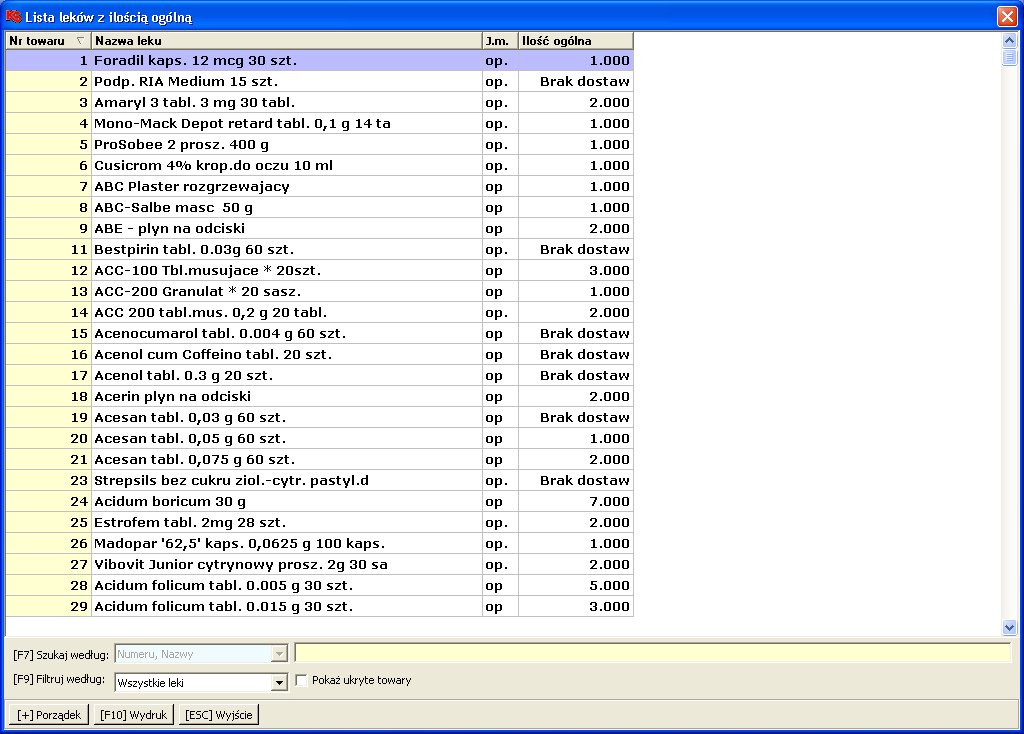Click sort arrow in Nr towaru header
The height and width of the screenshot is (734, 1024).
pos(80,41)
